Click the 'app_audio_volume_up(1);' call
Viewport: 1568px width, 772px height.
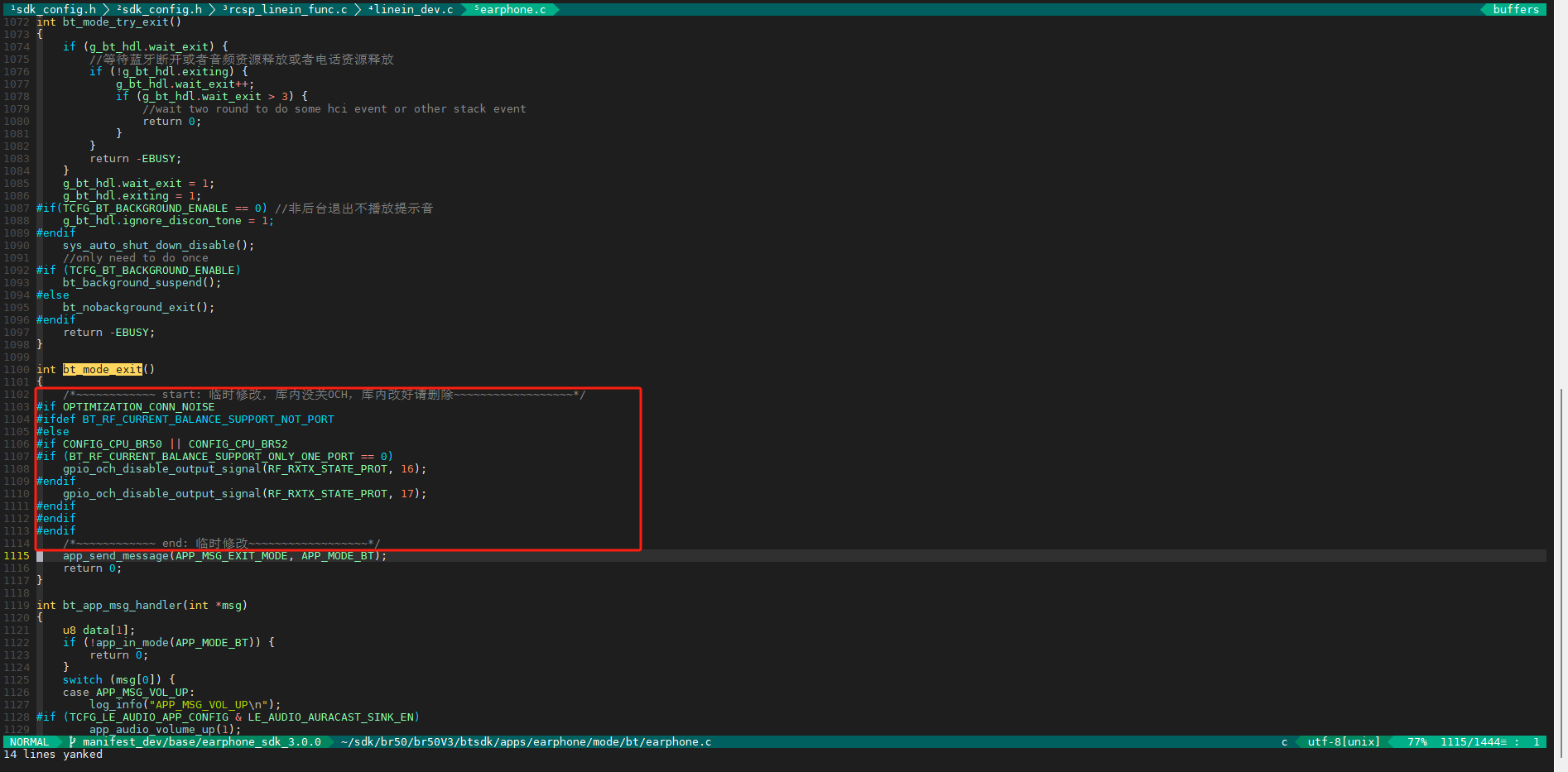(166, 729)
